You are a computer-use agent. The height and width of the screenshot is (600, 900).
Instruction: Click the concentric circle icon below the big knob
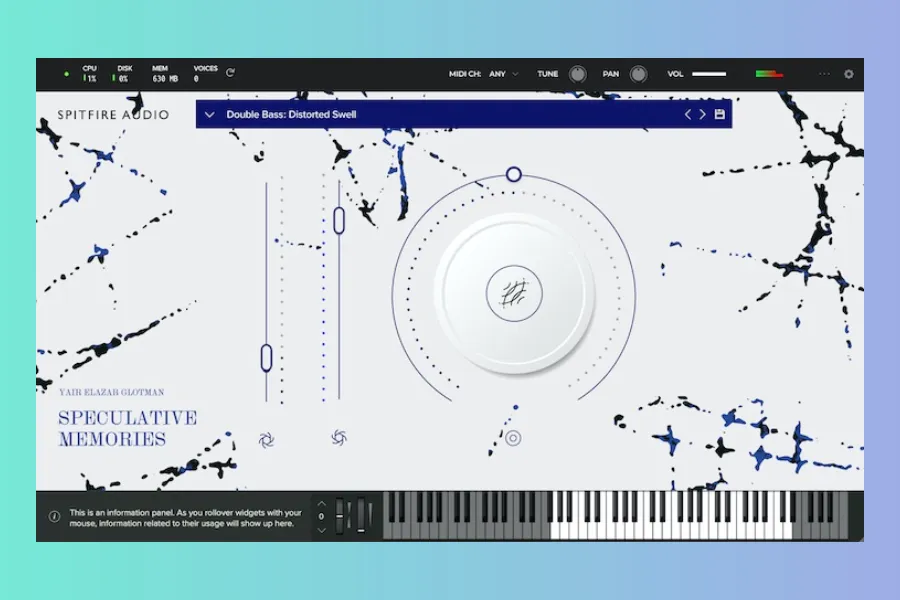tap(513, 438)
